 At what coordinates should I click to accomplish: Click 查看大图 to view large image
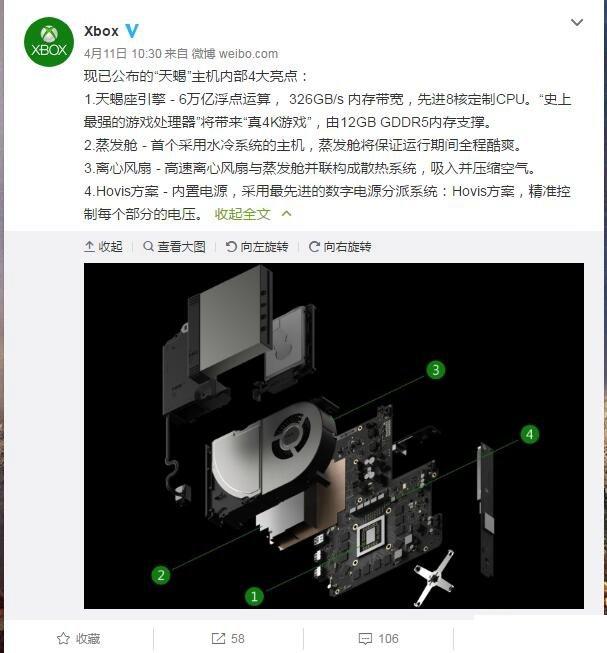(x=174, y=247)
